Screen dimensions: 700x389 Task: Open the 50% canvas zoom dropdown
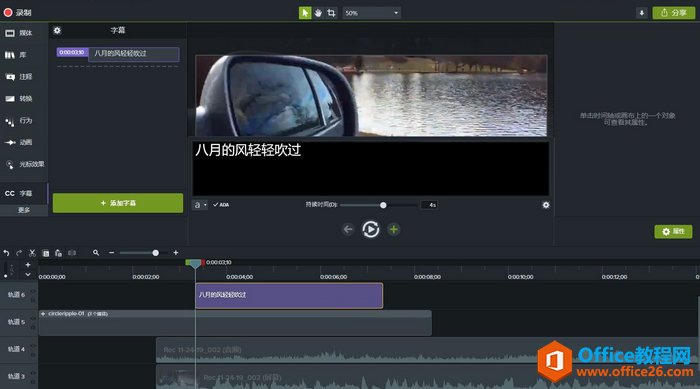point(371,13)
